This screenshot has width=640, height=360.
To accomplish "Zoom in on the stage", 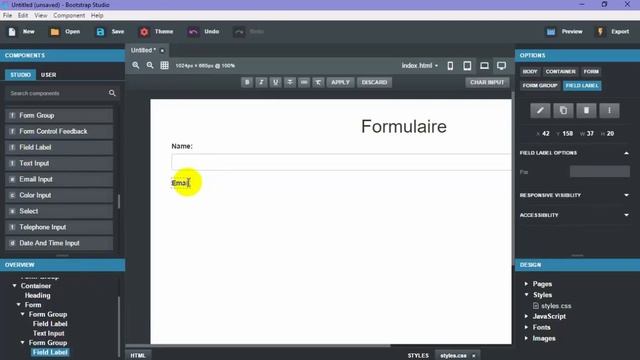I will [x=136, y=65].
